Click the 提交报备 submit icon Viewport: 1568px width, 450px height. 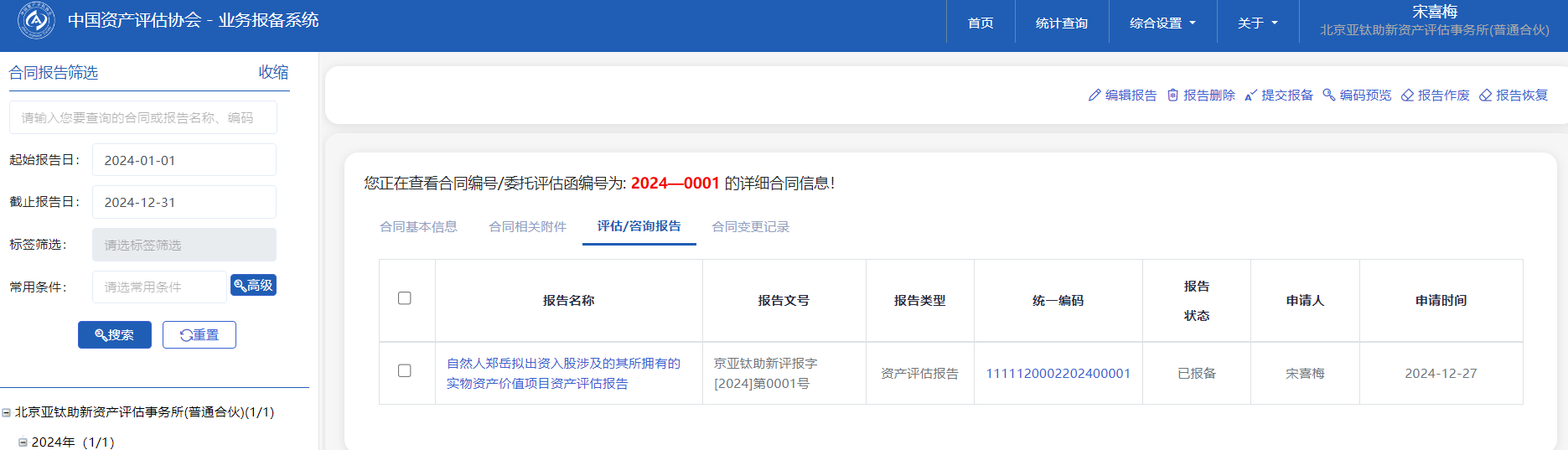(x=1251, y=96)
